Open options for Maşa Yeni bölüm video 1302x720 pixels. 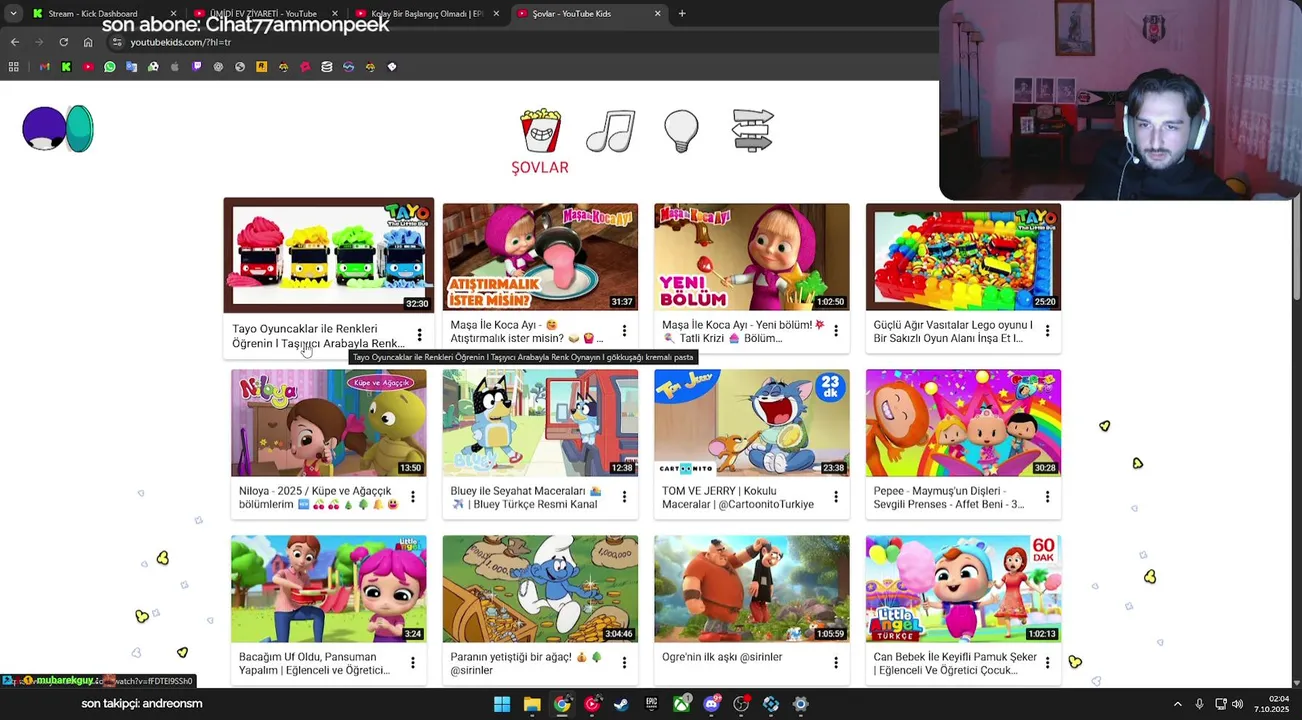[836, 331]
